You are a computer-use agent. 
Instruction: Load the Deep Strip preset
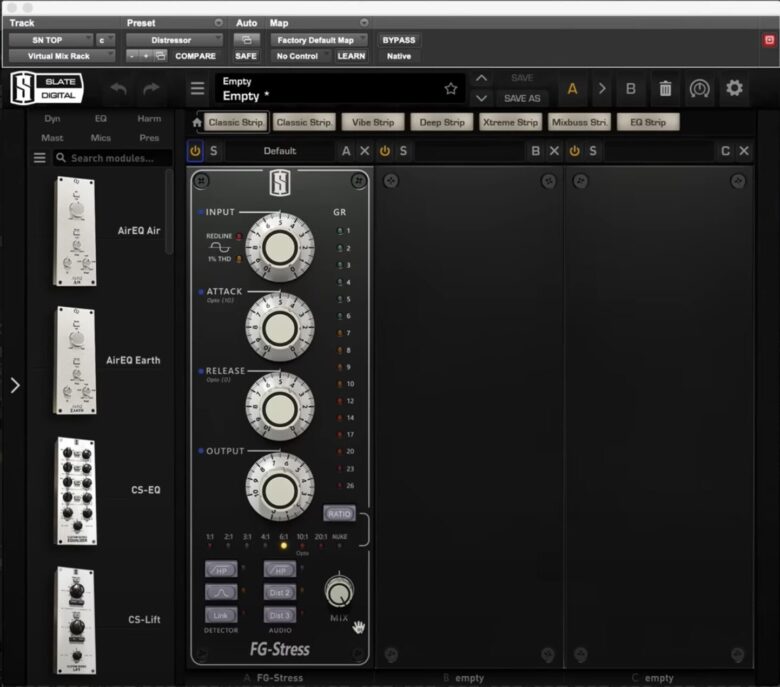pos(442,122)
